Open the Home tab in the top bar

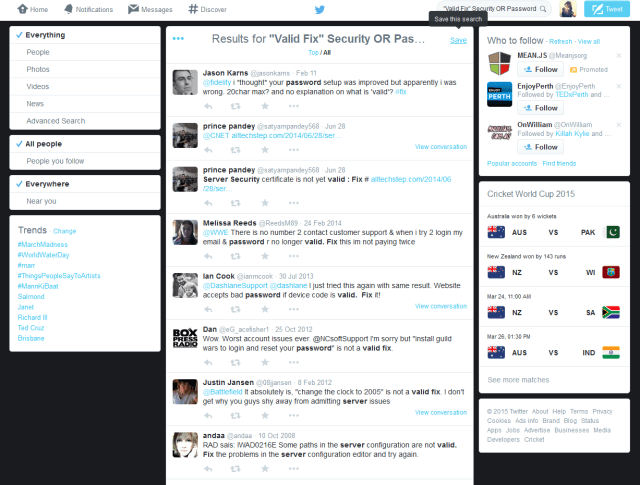point(33,9)
